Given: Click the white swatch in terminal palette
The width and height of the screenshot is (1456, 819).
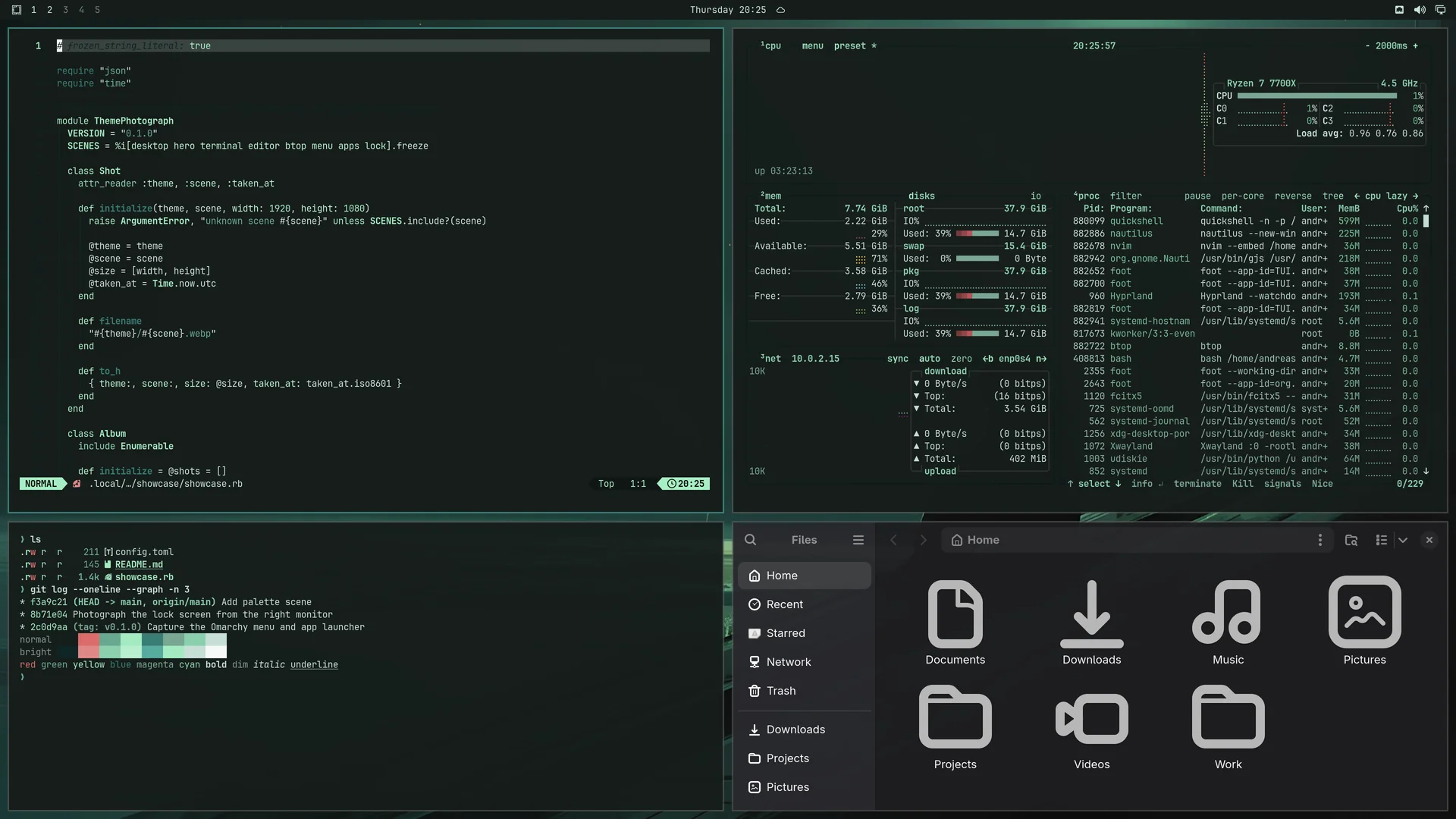Looking at the screenshot, I should tap(216, 652).
